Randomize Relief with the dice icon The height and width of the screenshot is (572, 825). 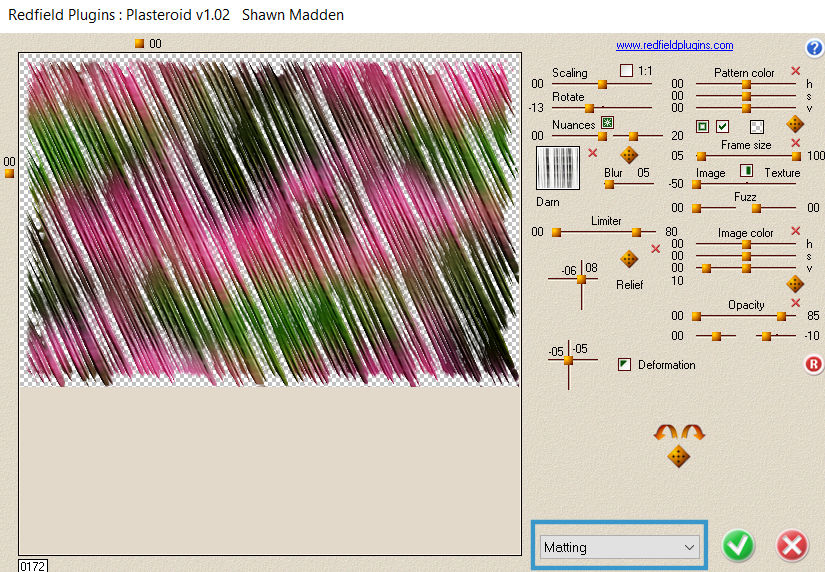coord(629,258)
